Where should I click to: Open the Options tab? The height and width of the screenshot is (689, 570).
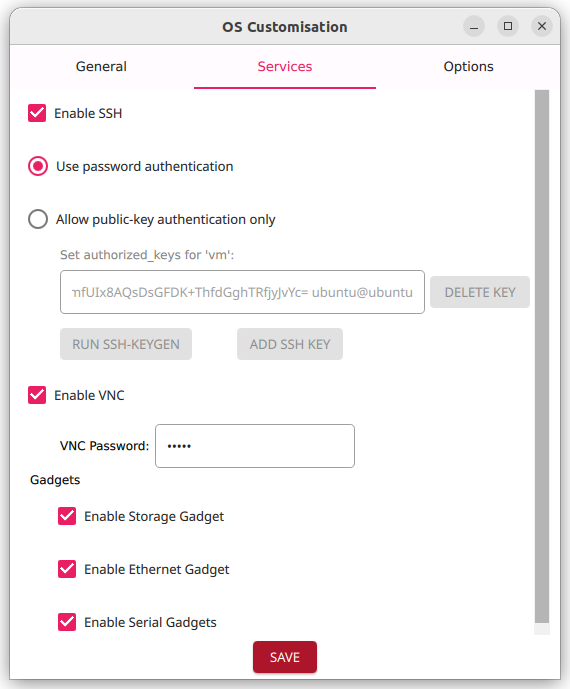click(468, 66)
